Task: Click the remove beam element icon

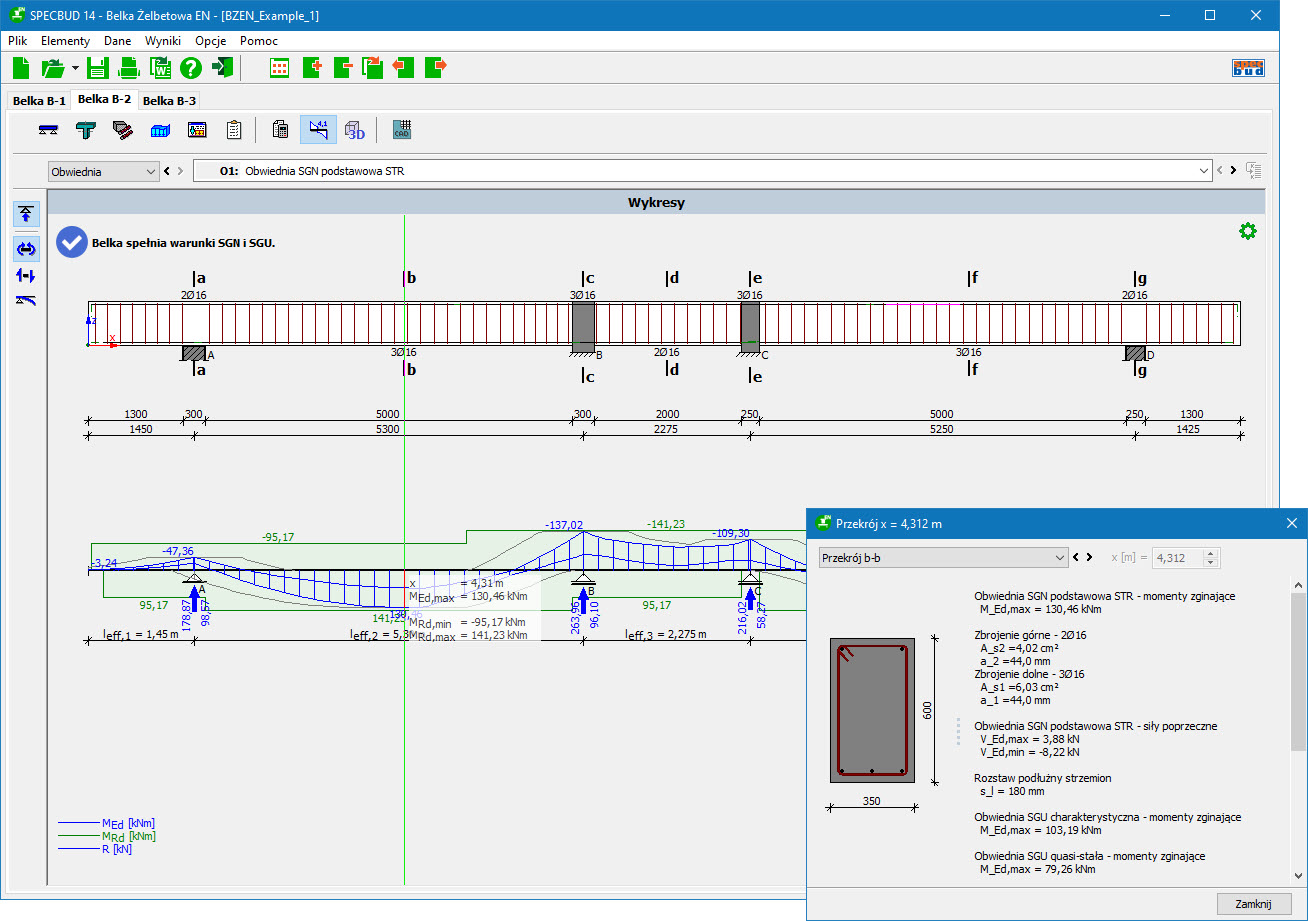Action: click(x=342, y=68)
